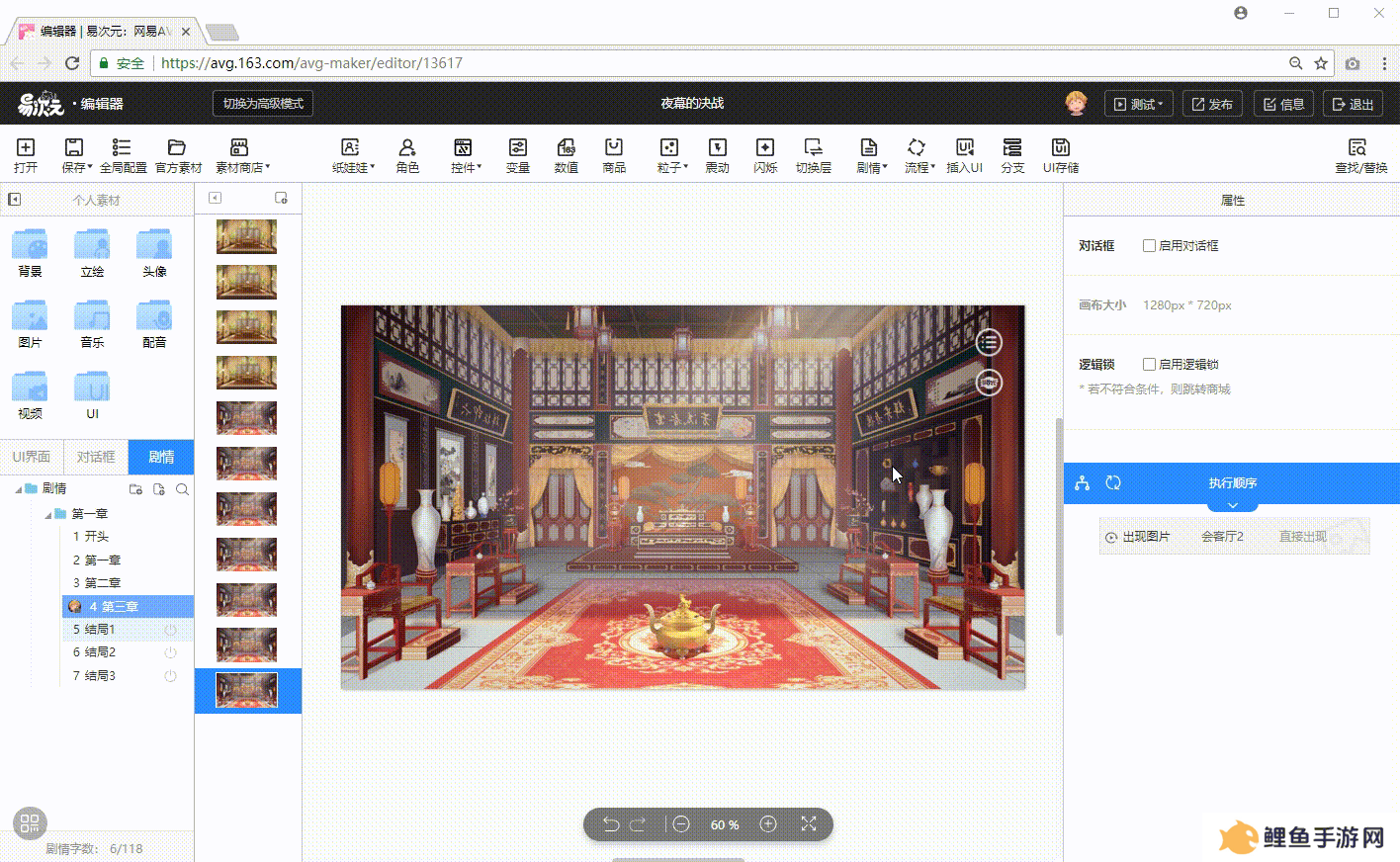Zoom in canvas with plus icon

pos(768,824)
